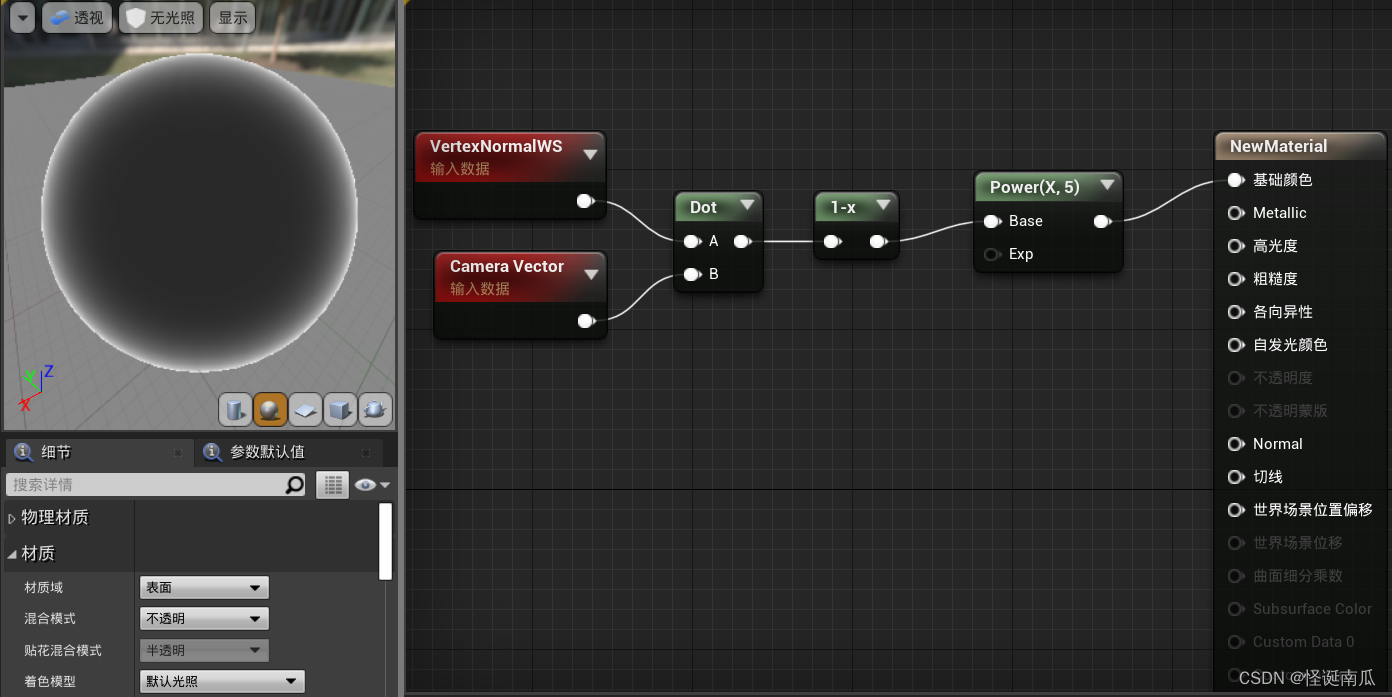Viewport: 1392px width, 697px height.
Task: Click the 1-x node output pin
Action: [x=878, y=241]
